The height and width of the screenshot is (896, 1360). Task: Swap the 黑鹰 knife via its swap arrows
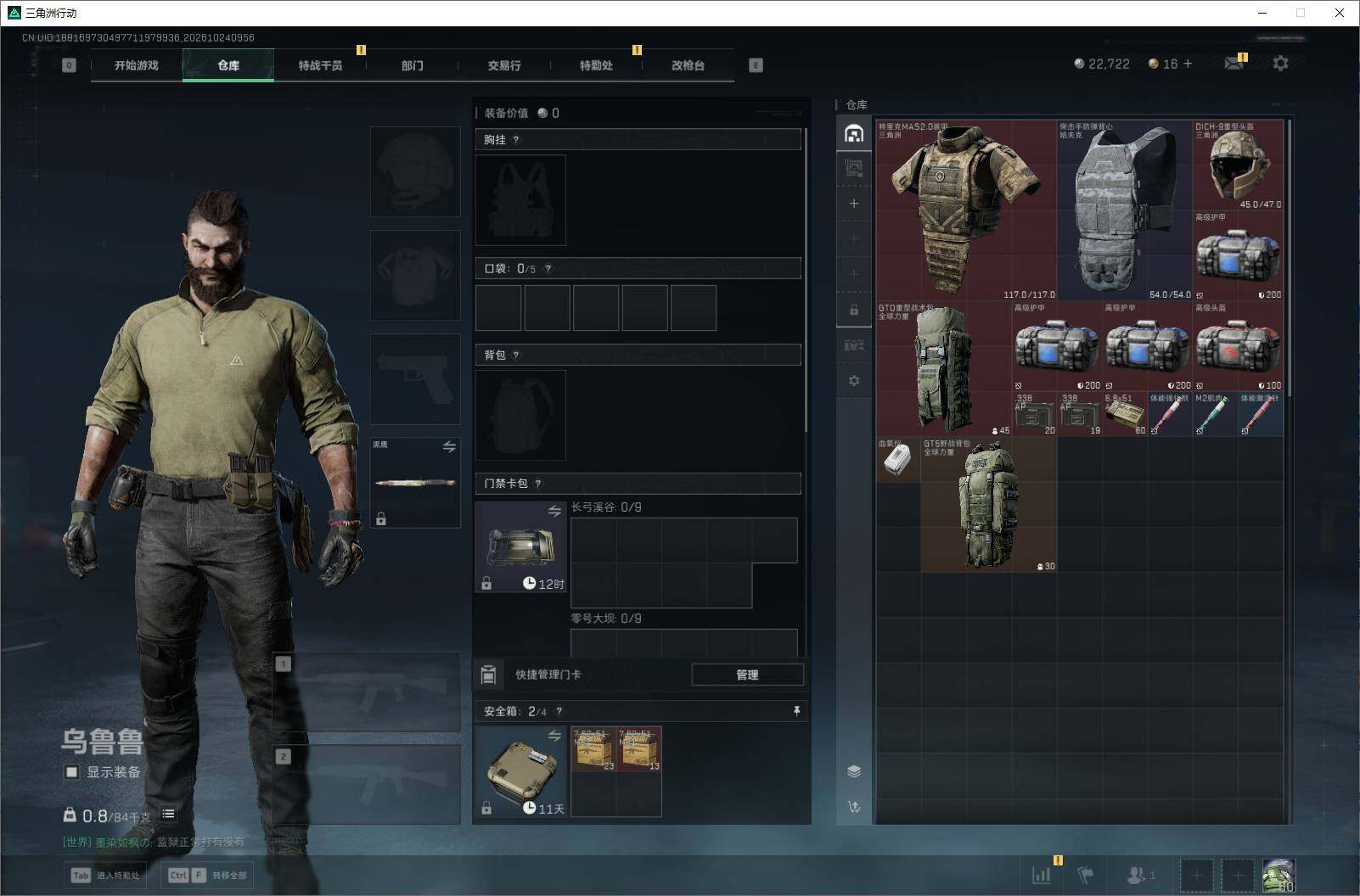click(449, 446)
